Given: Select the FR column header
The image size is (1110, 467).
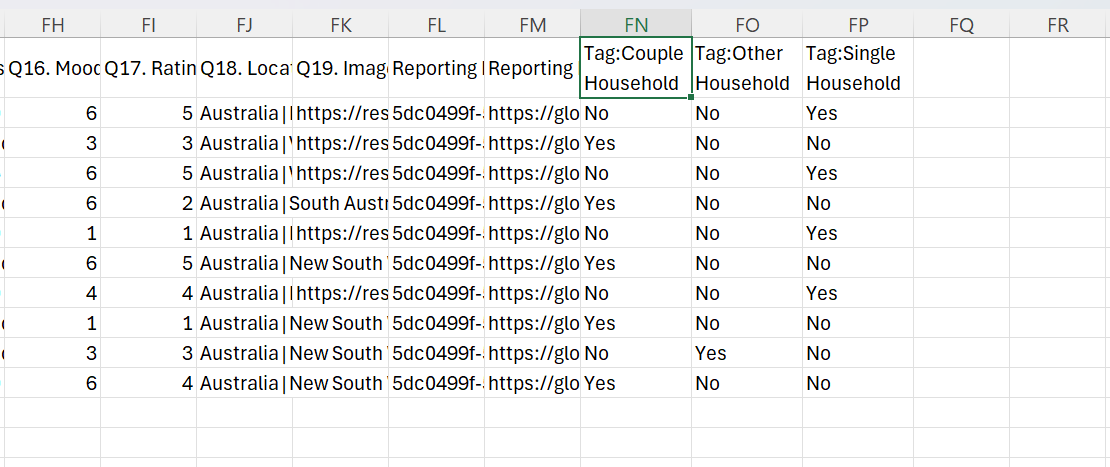Looking at the screenshot, I should coord(1058,25).
